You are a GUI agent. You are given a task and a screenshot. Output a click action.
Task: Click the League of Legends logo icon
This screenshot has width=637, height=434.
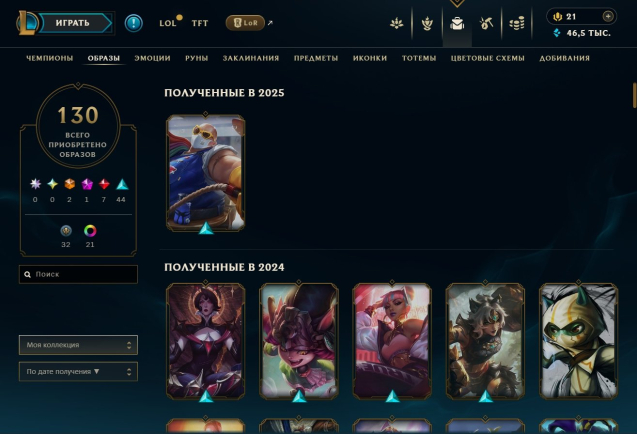click(x=26, y=23)
